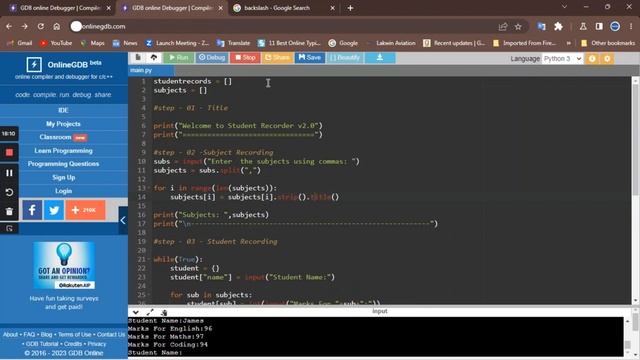
Task: Stop the screen recording red square
Action: (9, 153)
